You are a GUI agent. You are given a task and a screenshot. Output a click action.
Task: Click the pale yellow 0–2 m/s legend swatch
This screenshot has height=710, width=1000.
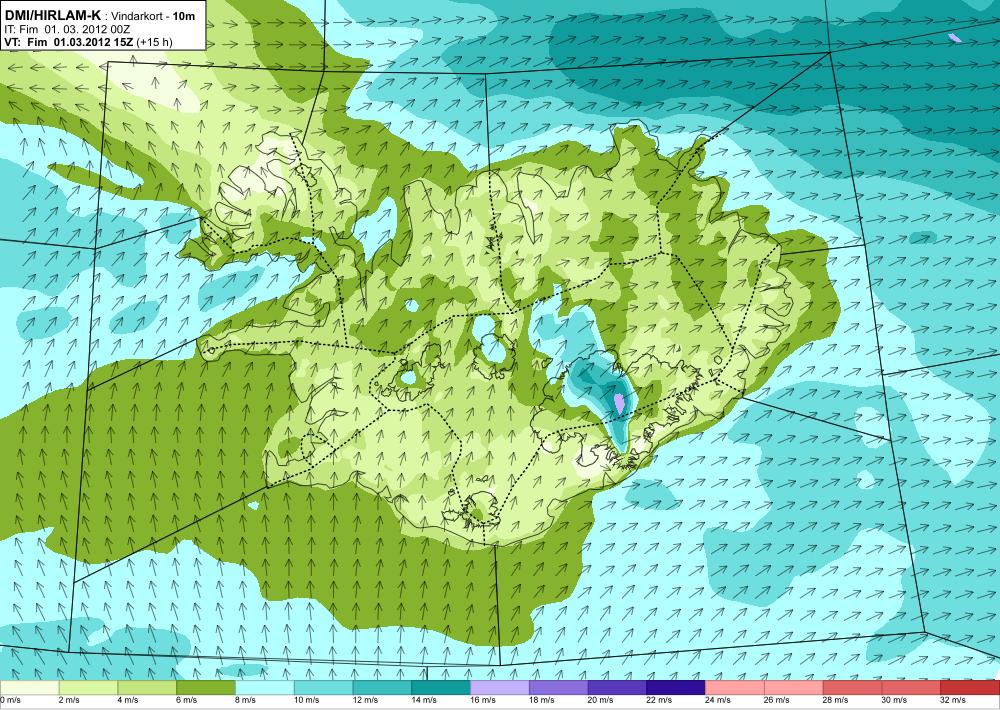coord(29,688)
